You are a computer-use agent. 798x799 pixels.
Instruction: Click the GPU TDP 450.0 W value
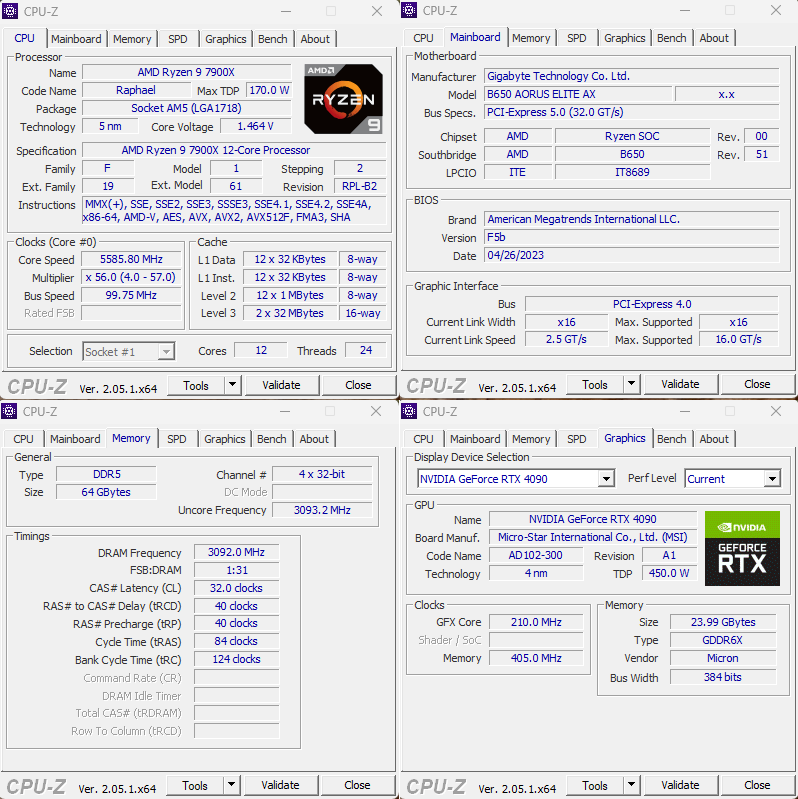[669, 573]
